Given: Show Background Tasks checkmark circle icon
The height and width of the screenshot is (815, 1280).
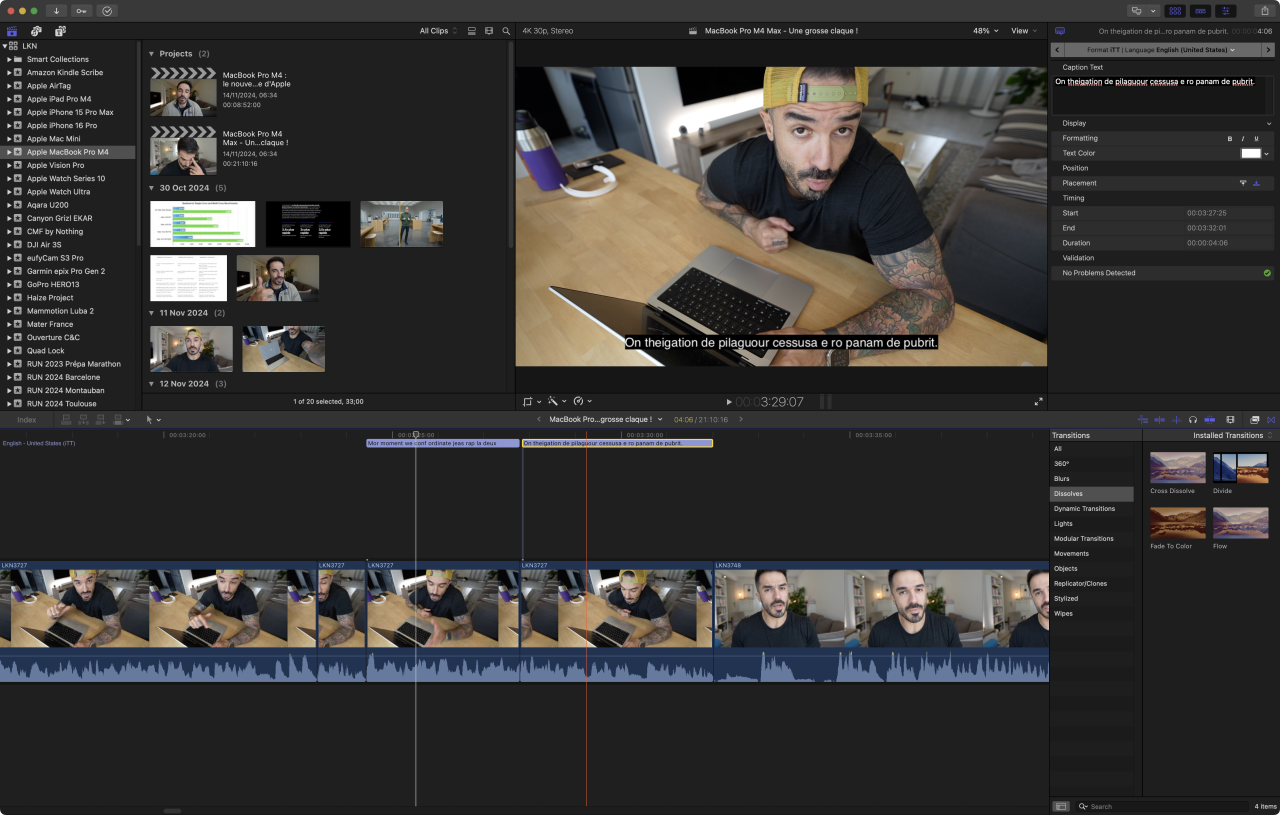Looking at the screenshot, I should point(108,10).
